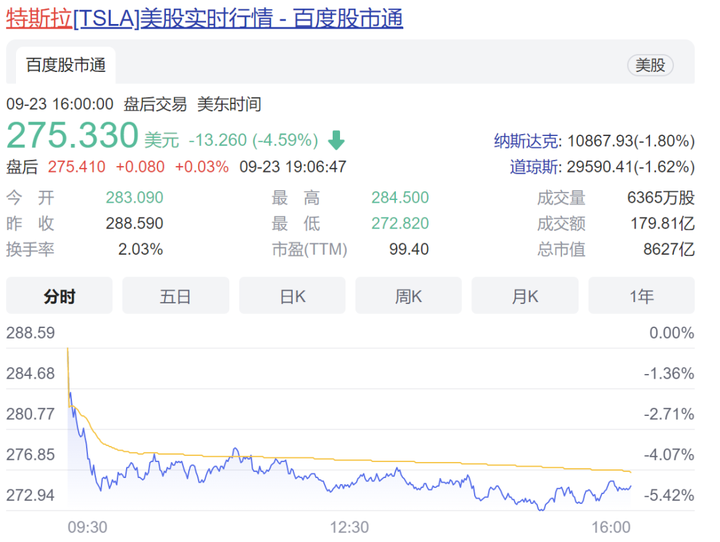The height and width of the screenshot is (542, 720).
Task: Switch to the 五日 chart tab
Action: pos(175,296)
